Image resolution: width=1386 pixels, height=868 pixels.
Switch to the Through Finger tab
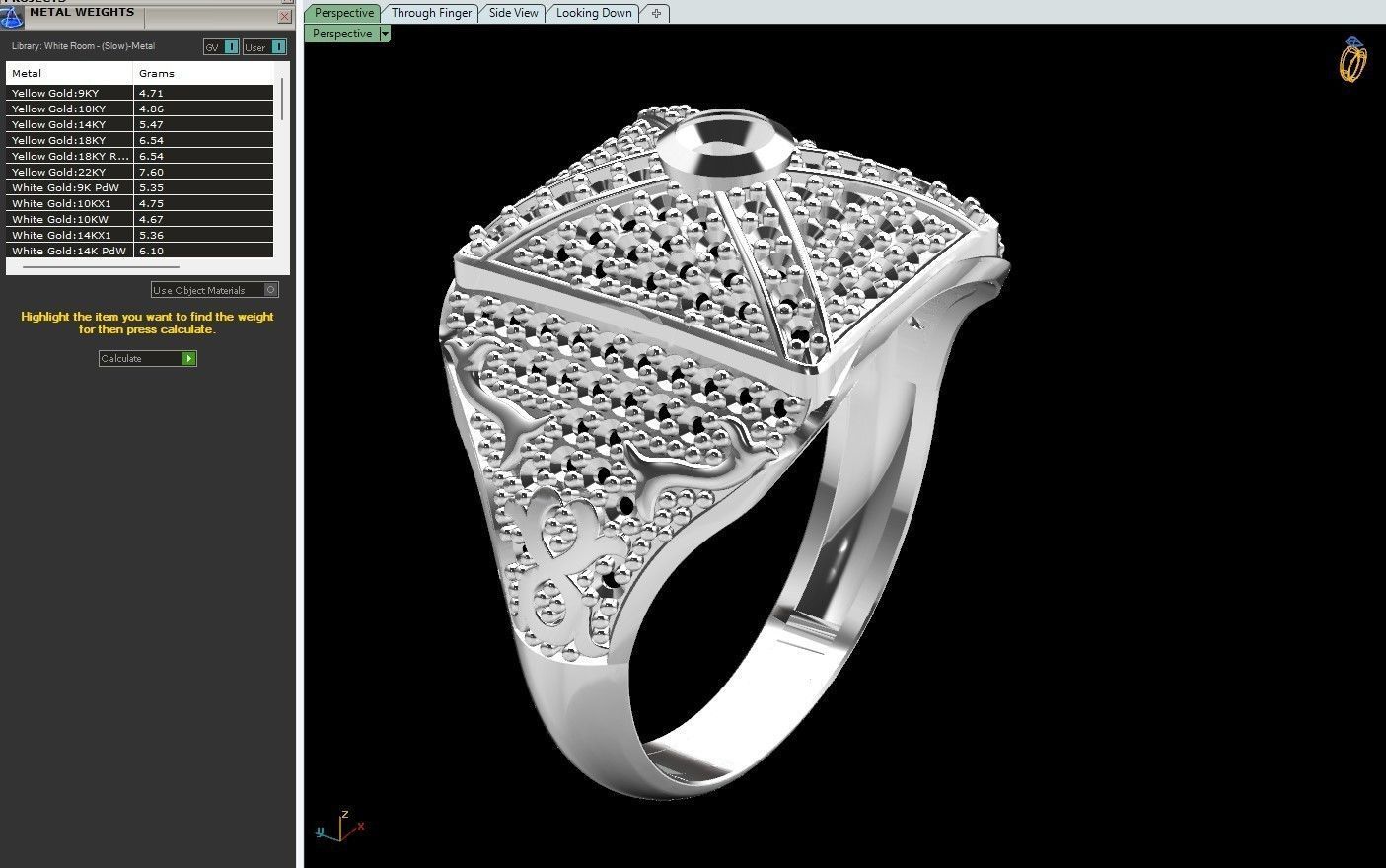431,13
